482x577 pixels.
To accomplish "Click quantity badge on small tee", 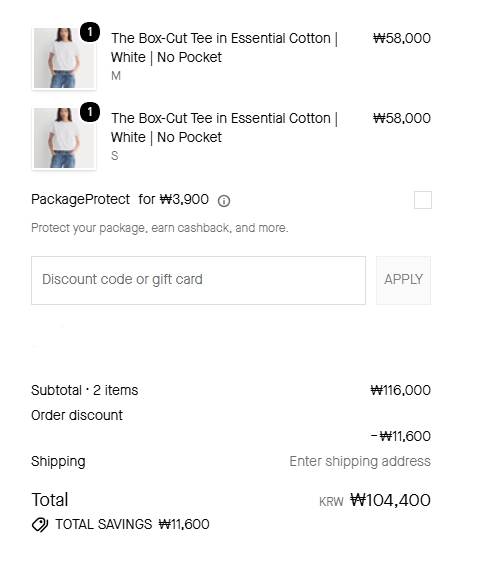I will click(90, 112).
